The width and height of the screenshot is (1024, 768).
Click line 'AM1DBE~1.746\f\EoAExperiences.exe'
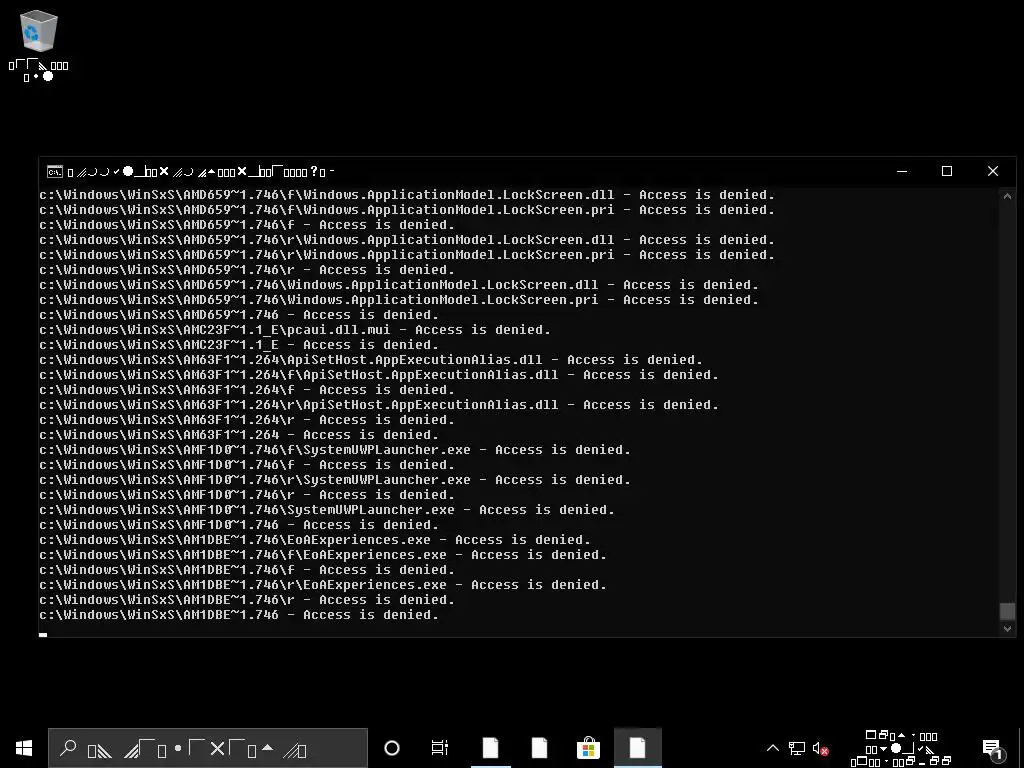pyautogui.click(x=323, y=555)
